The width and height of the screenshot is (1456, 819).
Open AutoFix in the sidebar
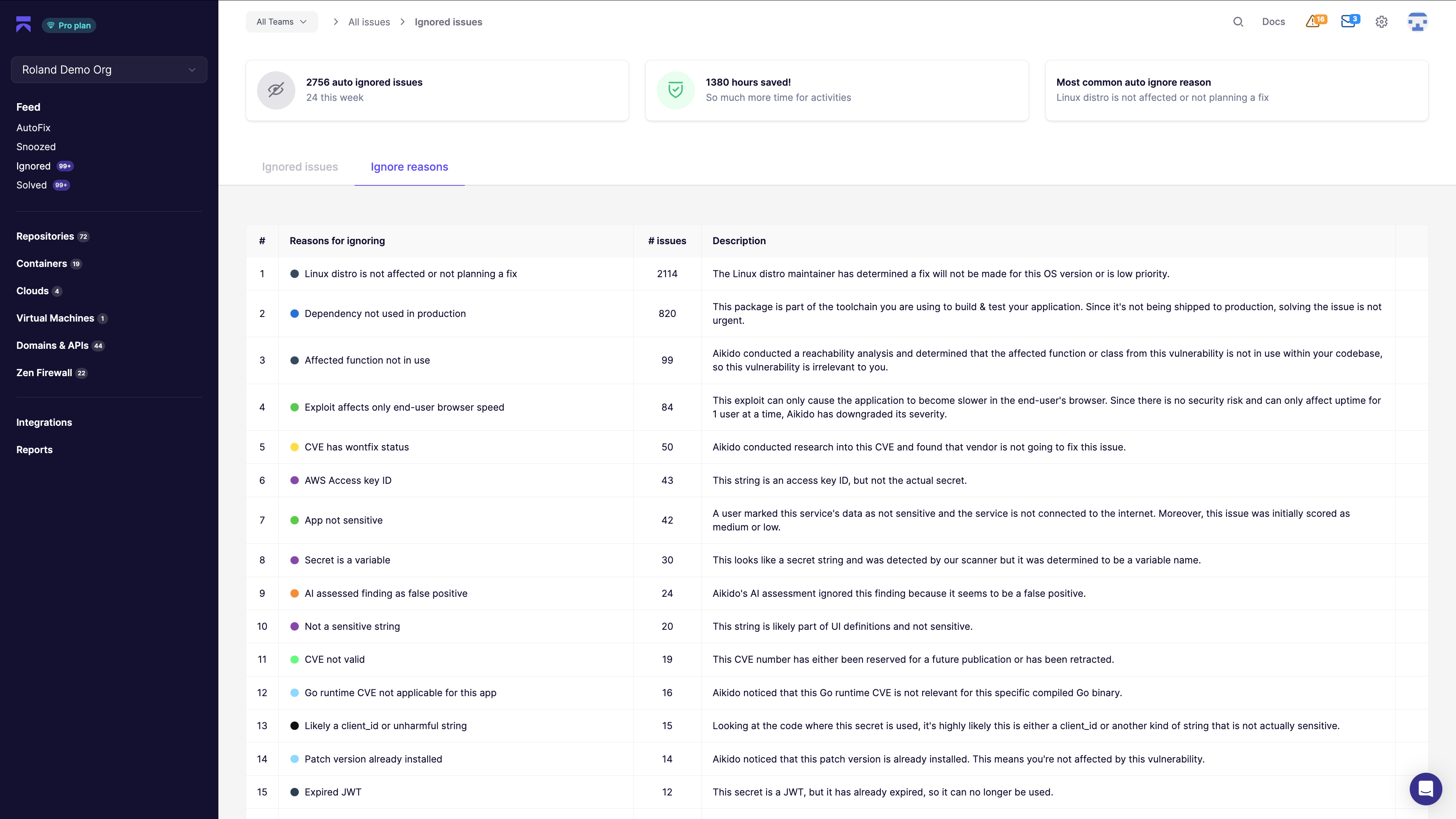pyautogui.click(x=33, y=128)
